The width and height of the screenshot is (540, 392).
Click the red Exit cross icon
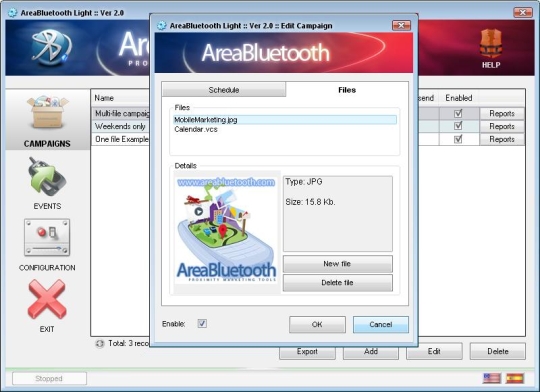[47, 299]
